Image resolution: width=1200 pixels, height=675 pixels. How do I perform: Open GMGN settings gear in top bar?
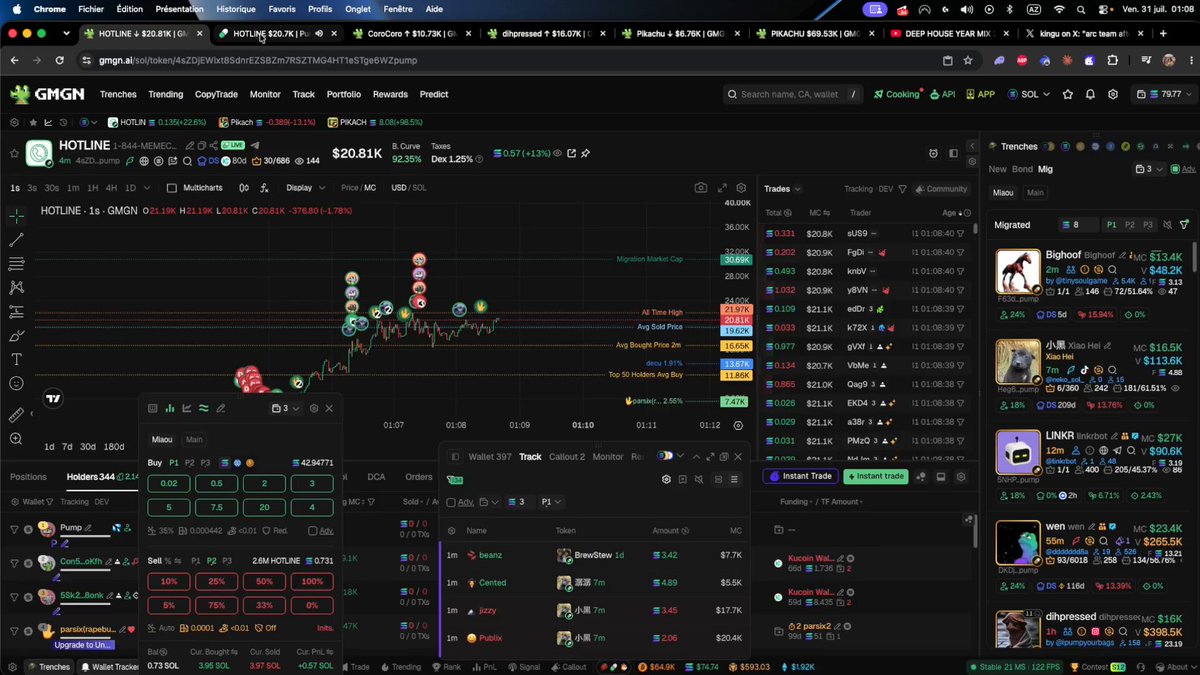[1113, 94]
